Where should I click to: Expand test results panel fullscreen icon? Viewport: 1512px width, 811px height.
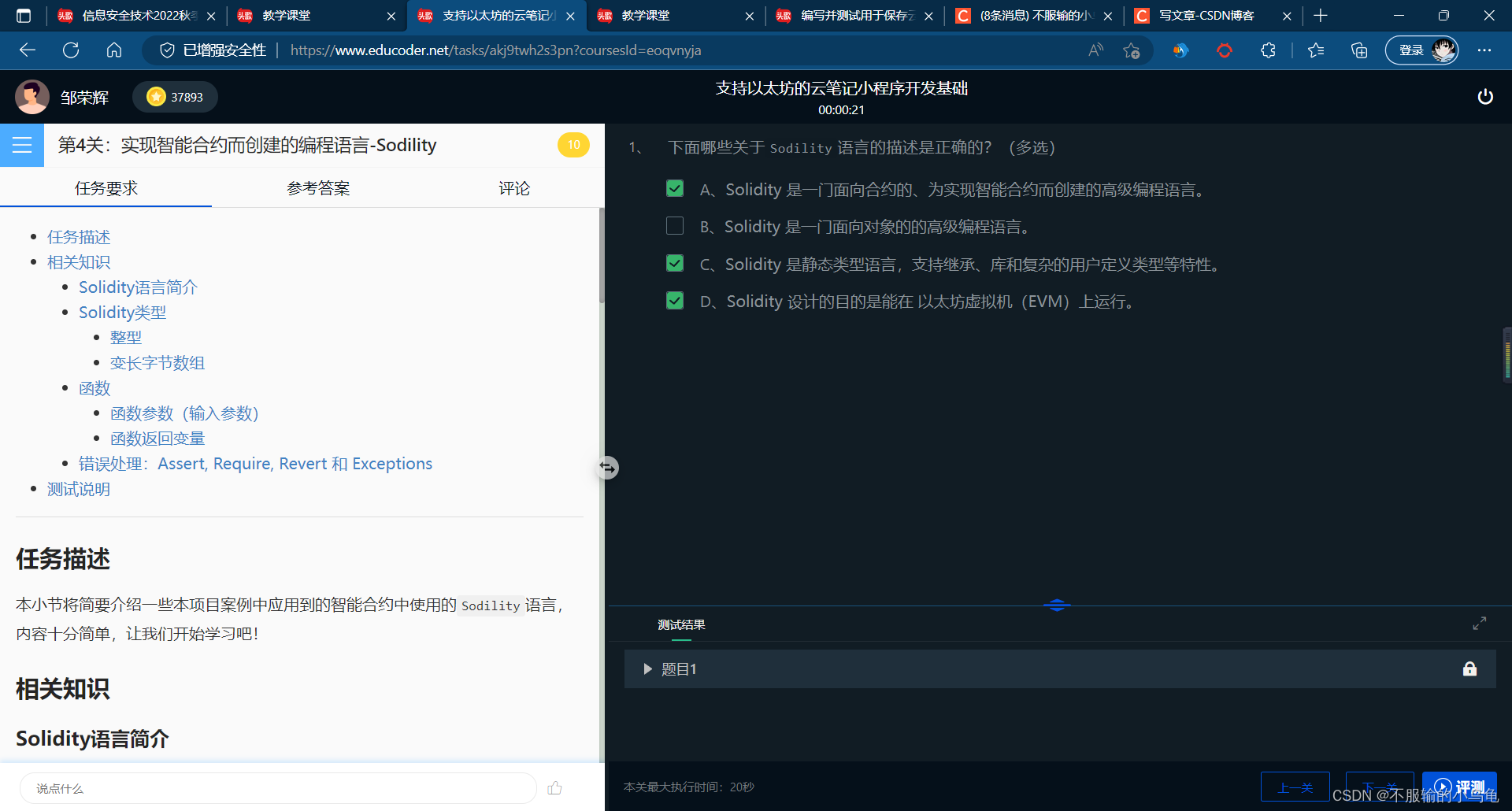1480,624
